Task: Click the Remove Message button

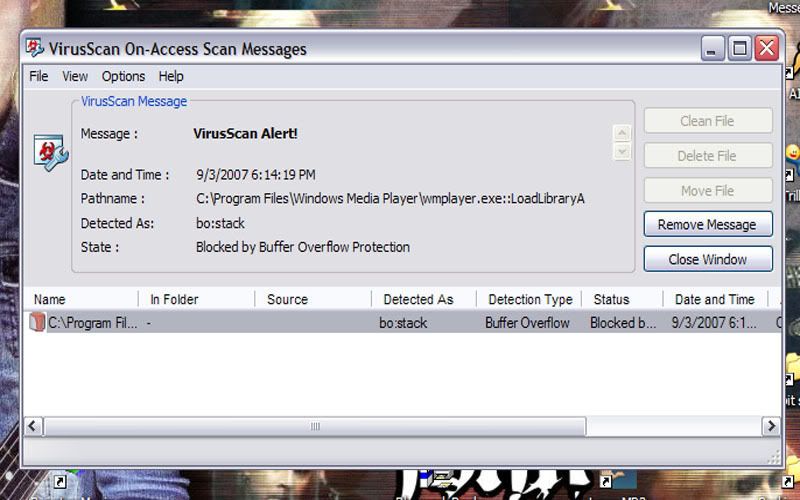Action: [x=708, y=224]
